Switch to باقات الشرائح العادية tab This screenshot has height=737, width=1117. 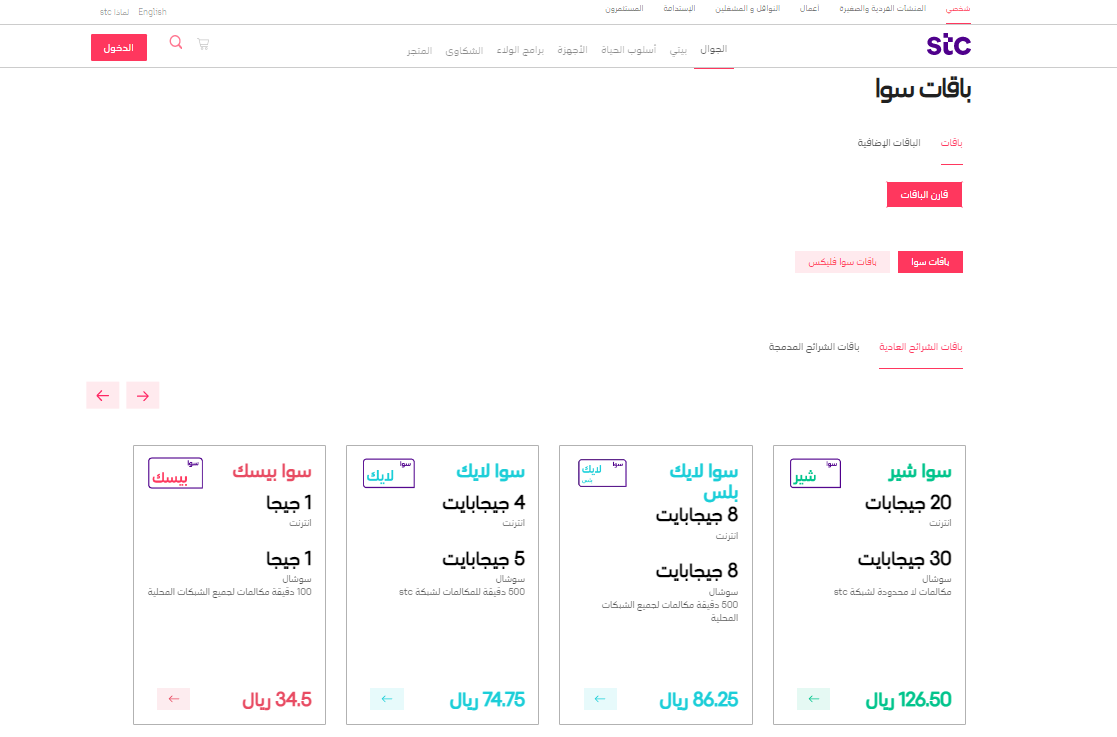(920, 347)
